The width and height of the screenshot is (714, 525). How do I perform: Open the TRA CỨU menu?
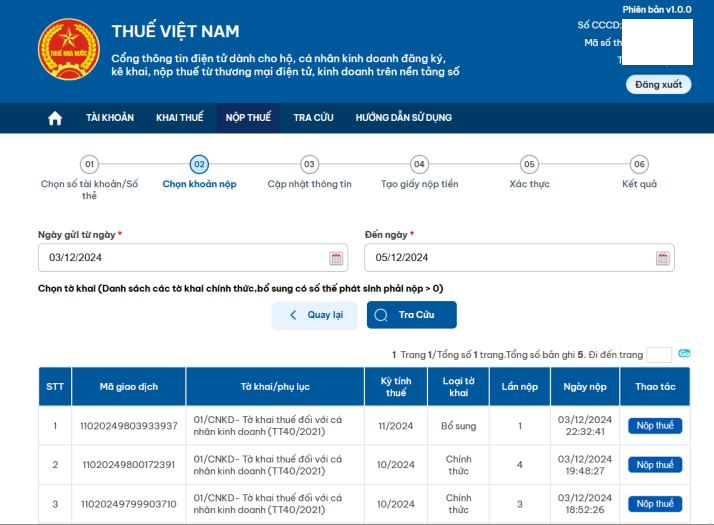point(313,118)
